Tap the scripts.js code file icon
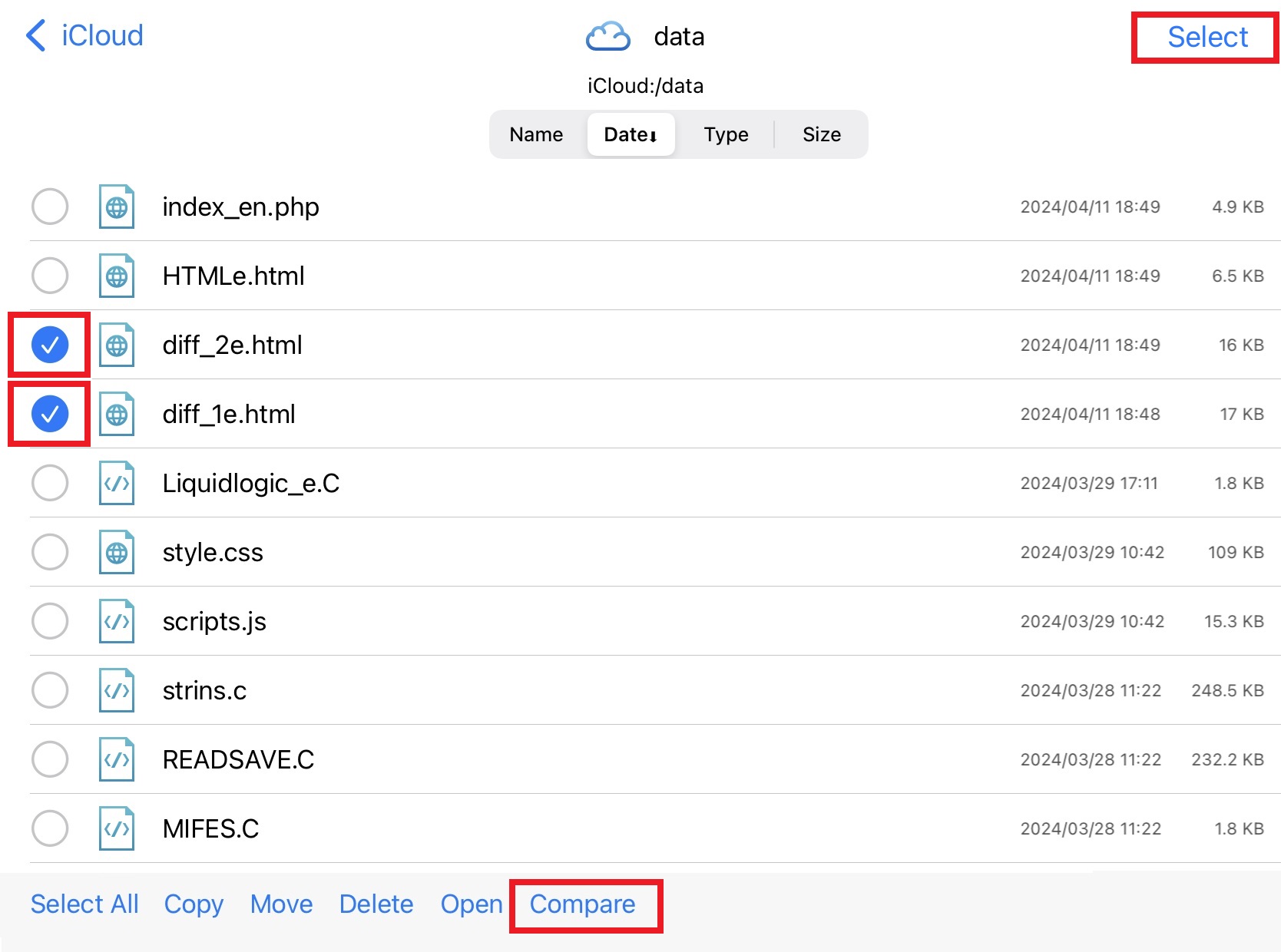Viewport: 1281px width, 952px height. click(x=117, y=621)
